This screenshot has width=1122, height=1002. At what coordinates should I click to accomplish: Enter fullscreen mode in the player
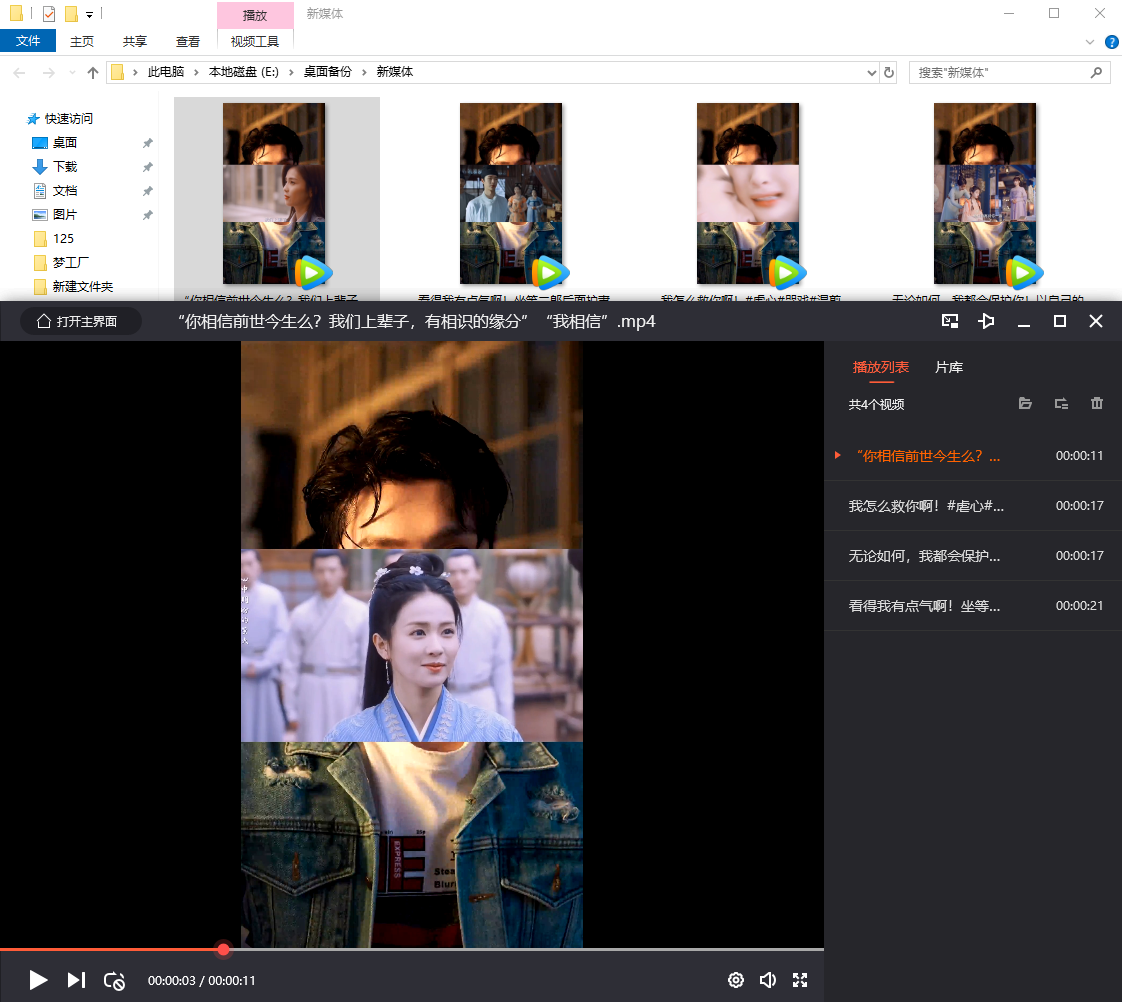pos(800,980)
